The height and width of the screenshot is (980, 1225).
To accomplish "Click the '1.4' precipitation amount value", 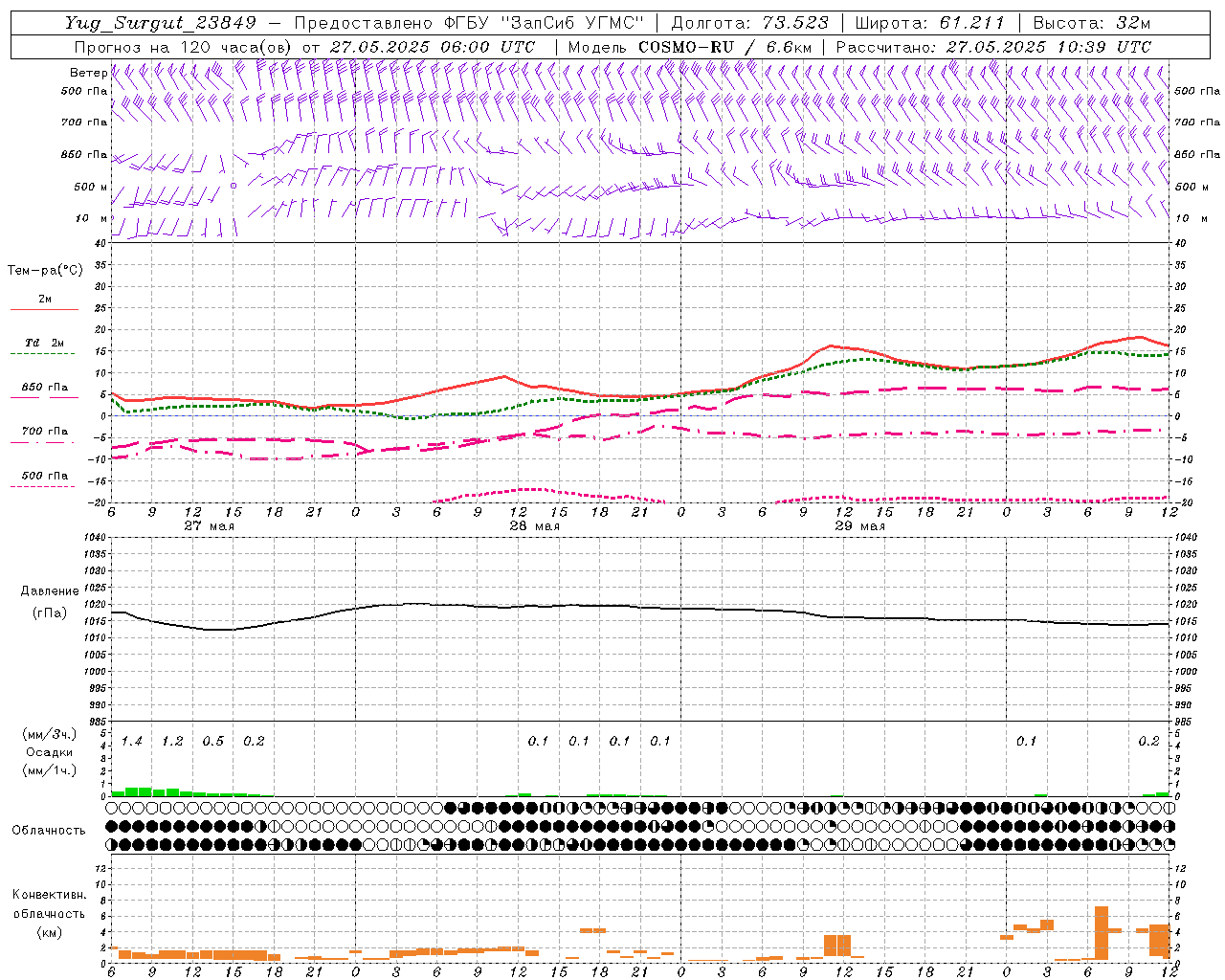I will tap(132, 742).
